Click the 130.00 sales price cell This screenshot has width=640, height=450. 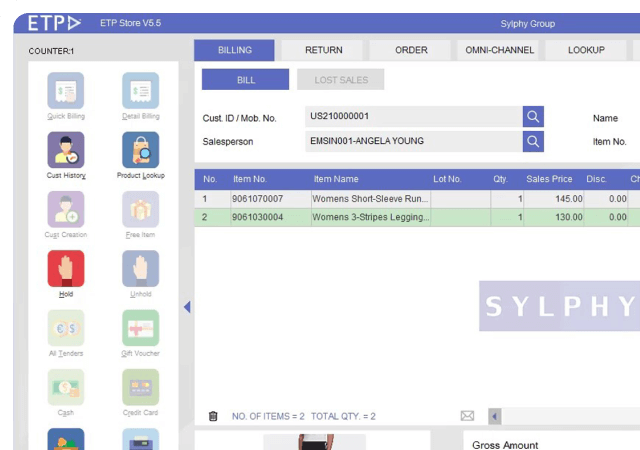tap(553, 217)
